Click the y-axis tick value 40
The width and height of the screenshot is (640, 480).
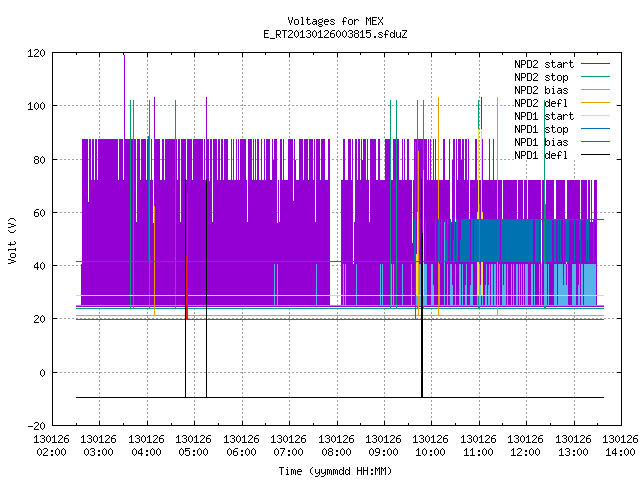[x=39, y=266]
